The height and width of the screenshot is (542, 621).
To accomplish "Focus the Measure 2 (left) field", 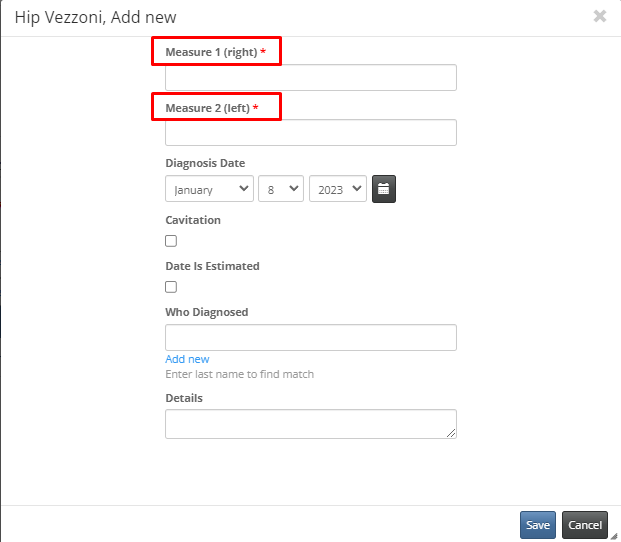I will point(311,133).
